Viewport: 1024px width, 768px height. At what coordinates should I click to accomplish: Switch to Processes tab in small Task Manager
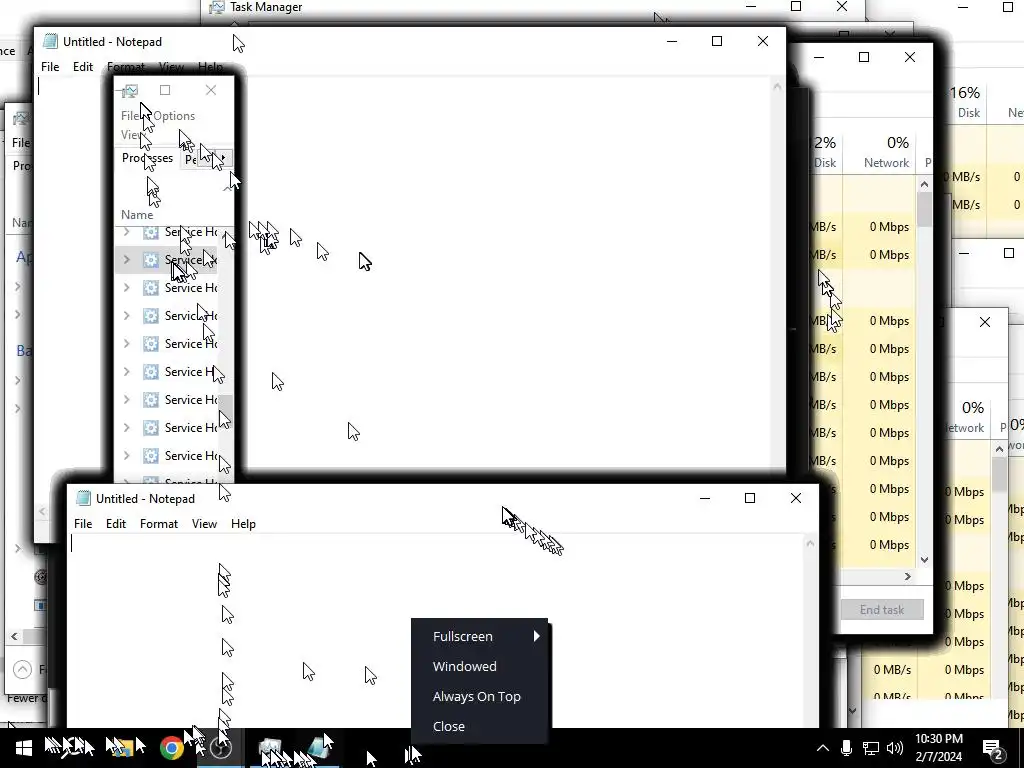pyautogui.click(x=148, y=158)
